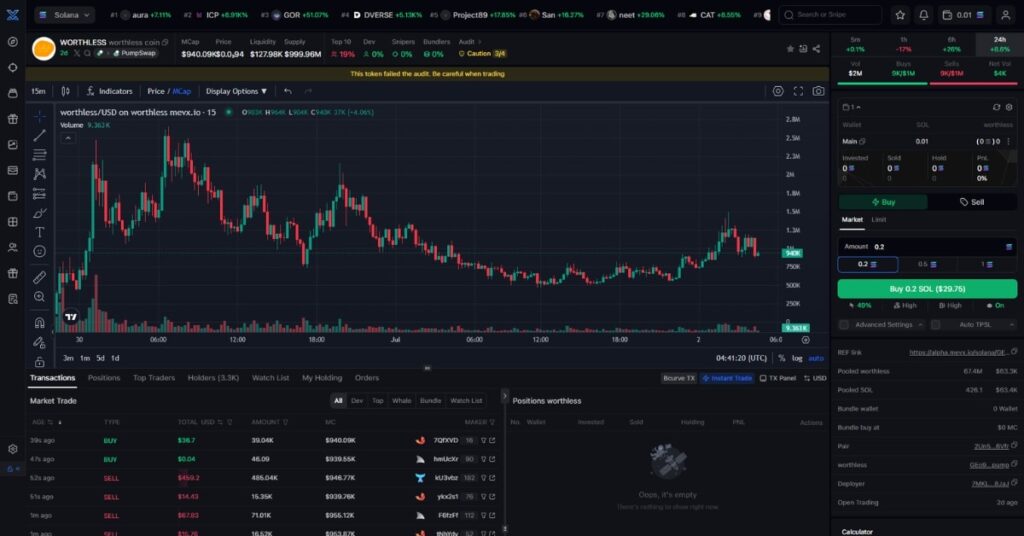Open the Solana network dropdown
Image resolution: width=1024 pixels, height=536 pixels.
click(63, 14)
